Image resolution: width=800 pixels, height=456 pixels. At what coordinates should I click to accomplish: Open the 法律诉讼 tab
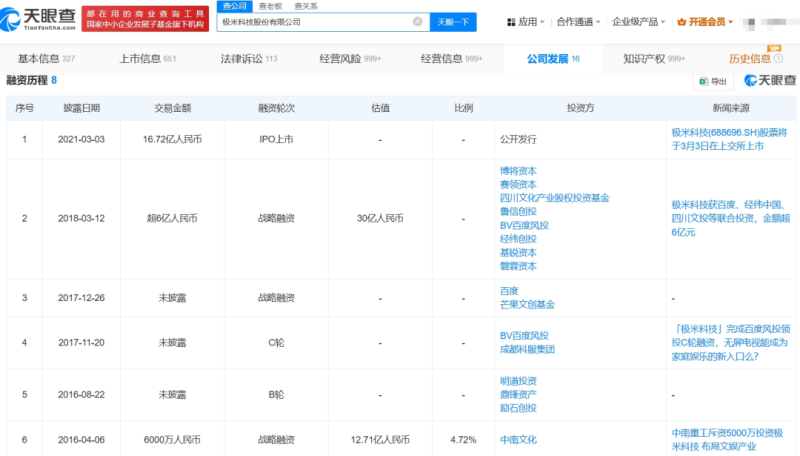248,59
